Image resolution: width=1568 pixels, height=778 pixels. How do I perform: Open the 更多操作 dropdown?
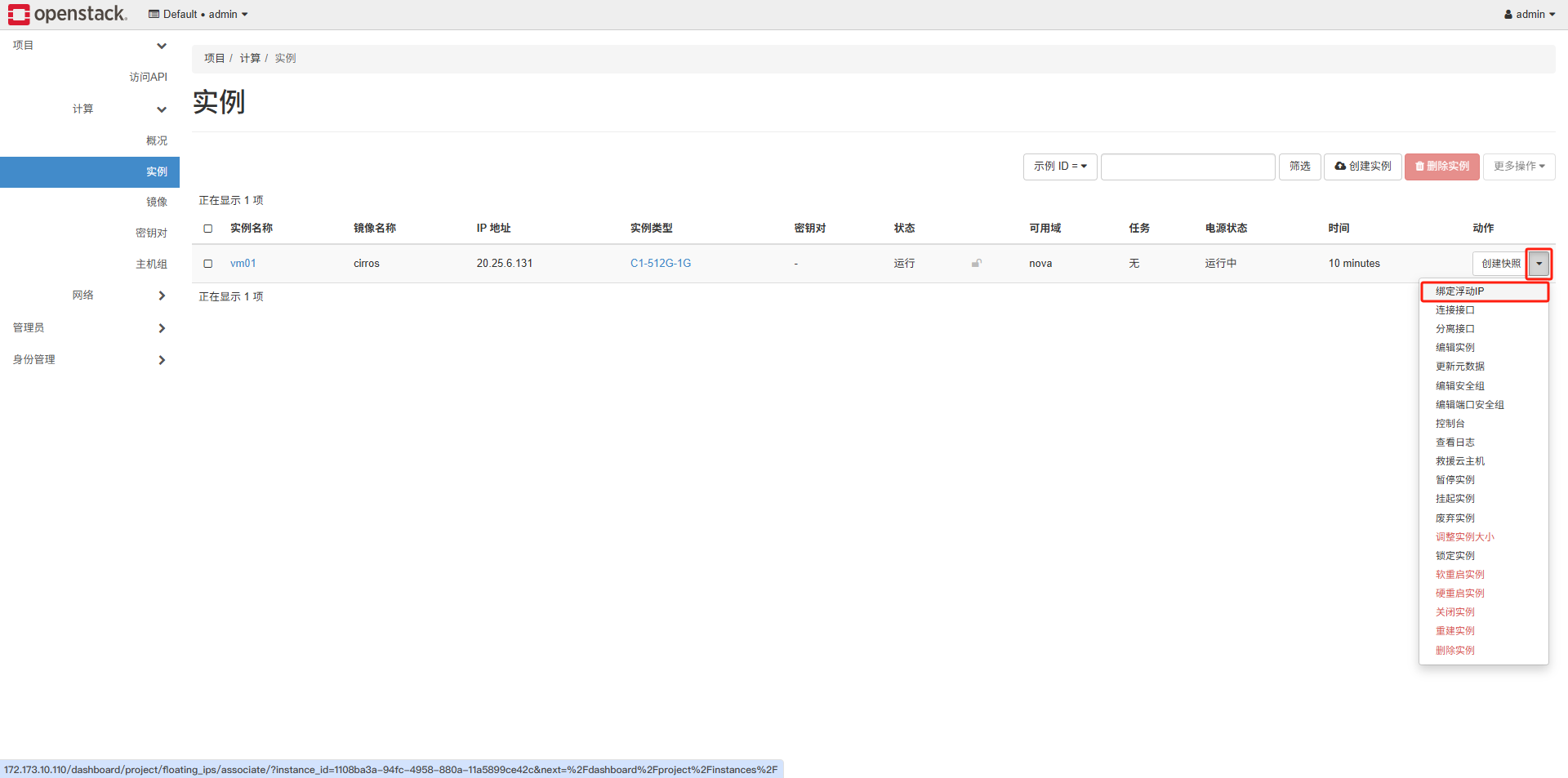[x=1519, y=167]
